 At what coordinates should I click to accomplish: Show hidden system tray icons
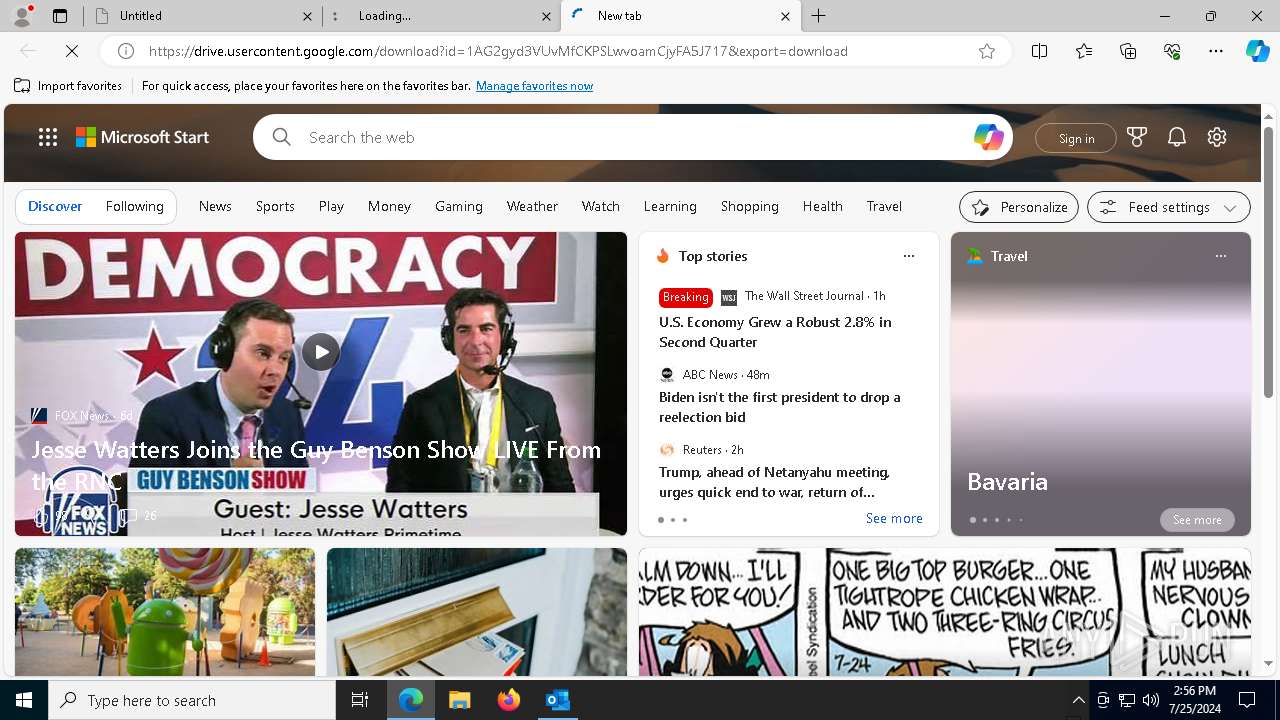1078,700
